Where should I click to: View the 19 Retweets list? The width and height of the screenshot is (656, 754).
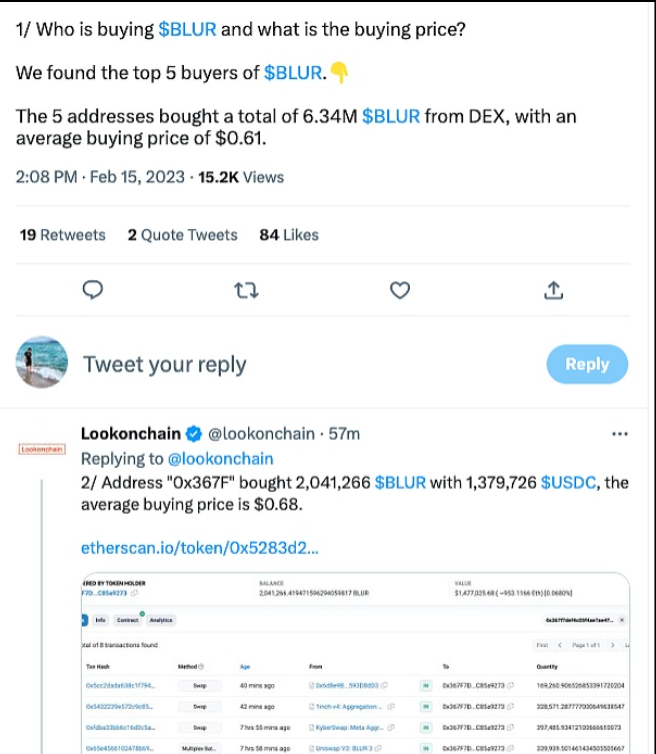(62, 235)
